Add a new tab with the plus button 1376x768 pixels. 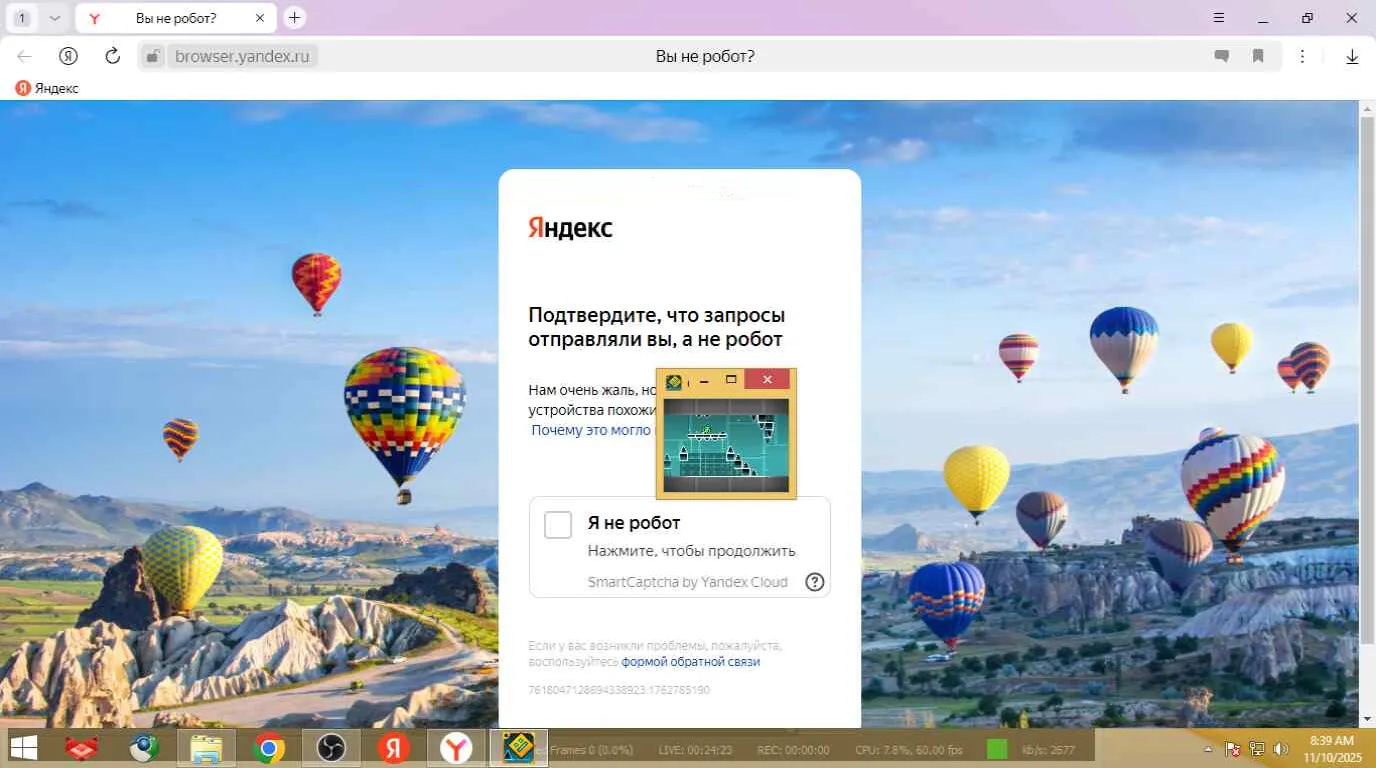294,18
